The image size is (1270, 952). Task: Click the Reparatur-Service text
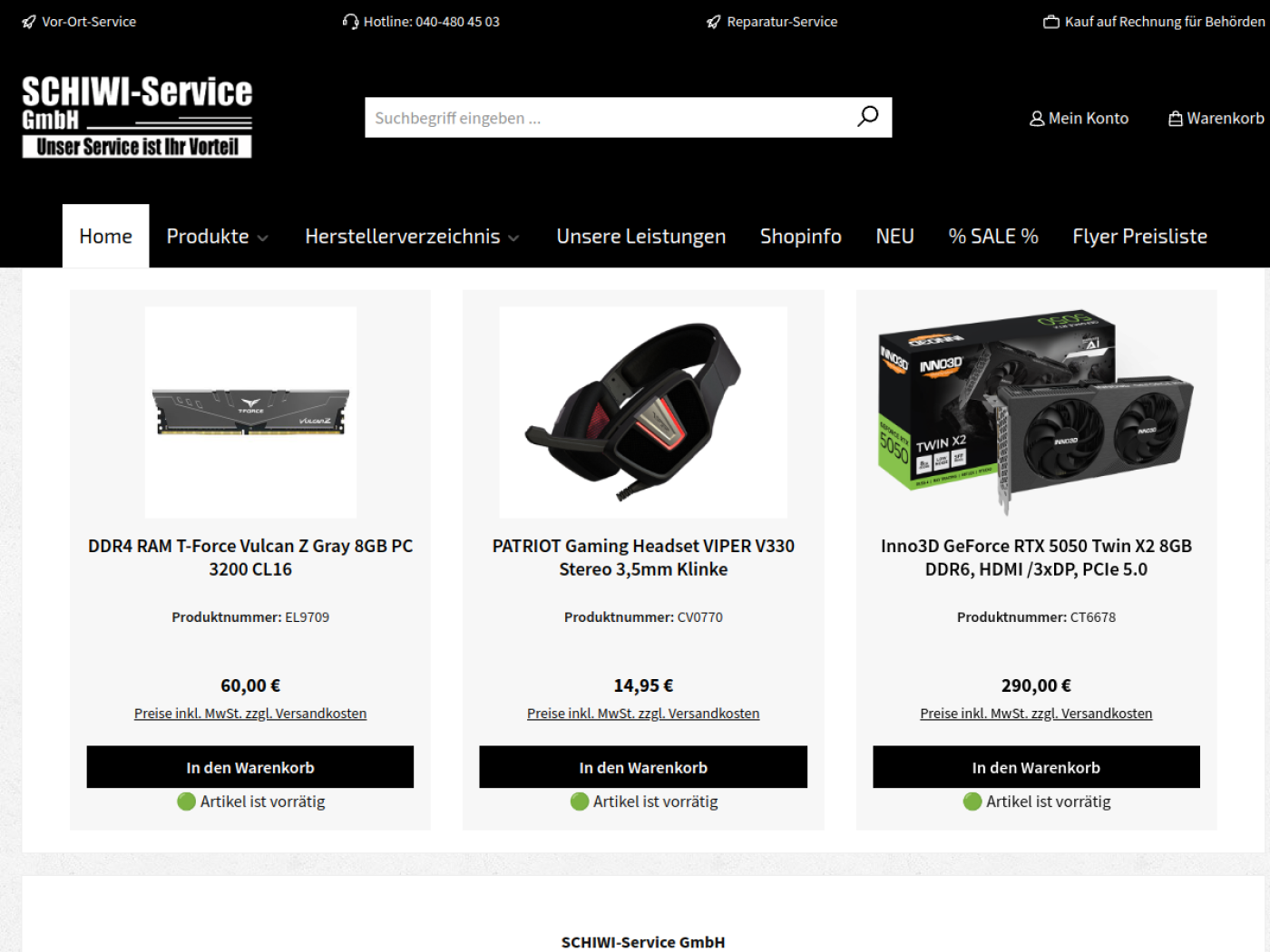pos(782,22)
